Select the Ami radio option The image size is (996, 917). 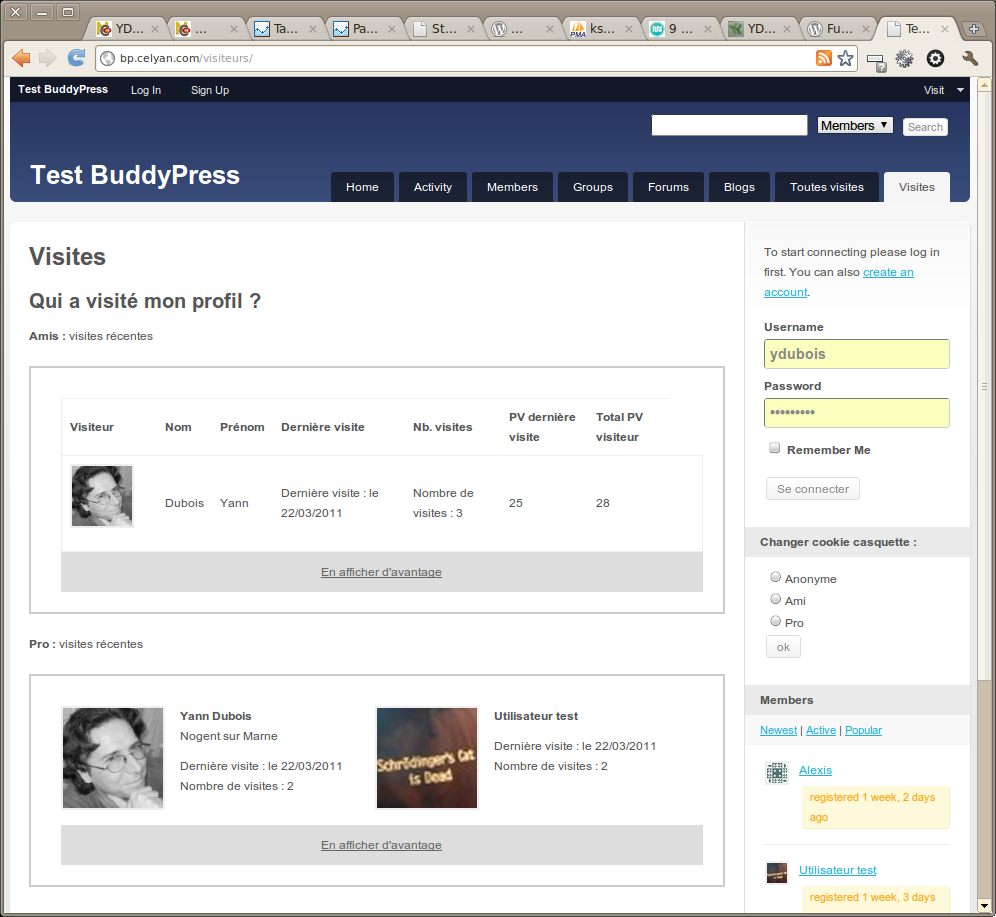pyautogui.click(x=776, y=599)
